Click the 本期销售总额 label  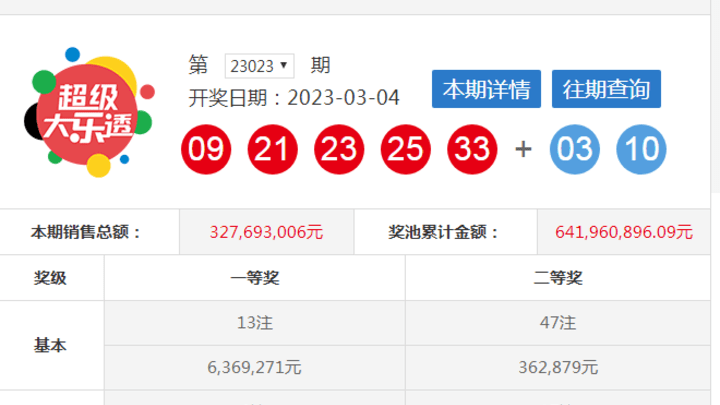[85, 232]
